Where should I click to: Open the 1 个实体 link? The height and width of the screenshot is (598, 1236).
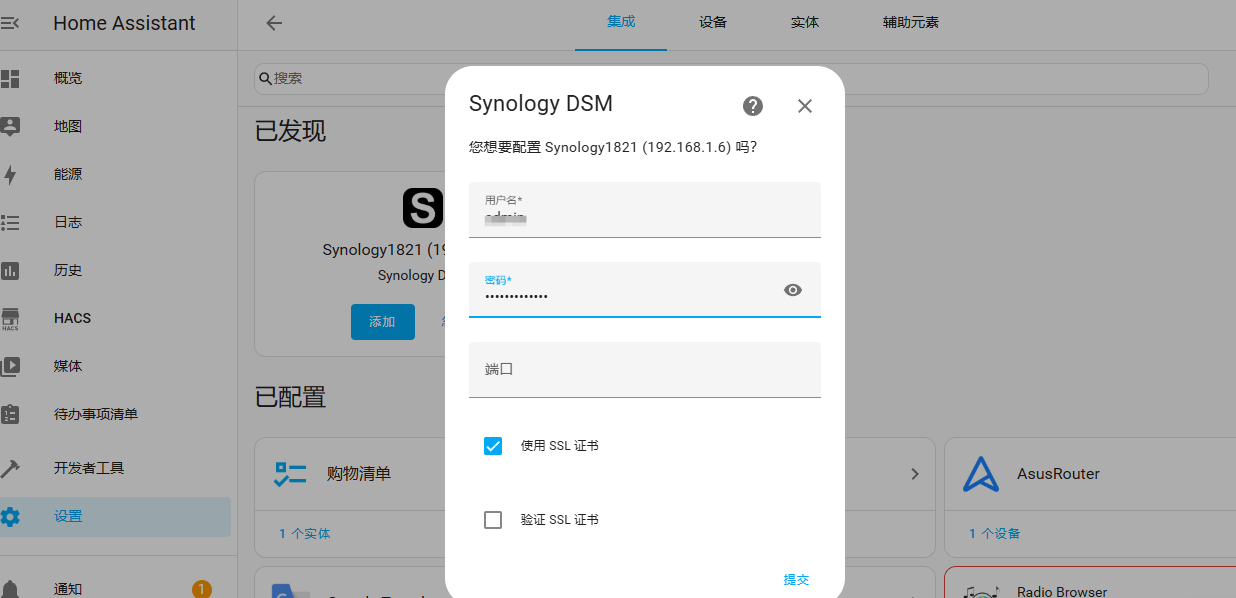pos(304,534)
